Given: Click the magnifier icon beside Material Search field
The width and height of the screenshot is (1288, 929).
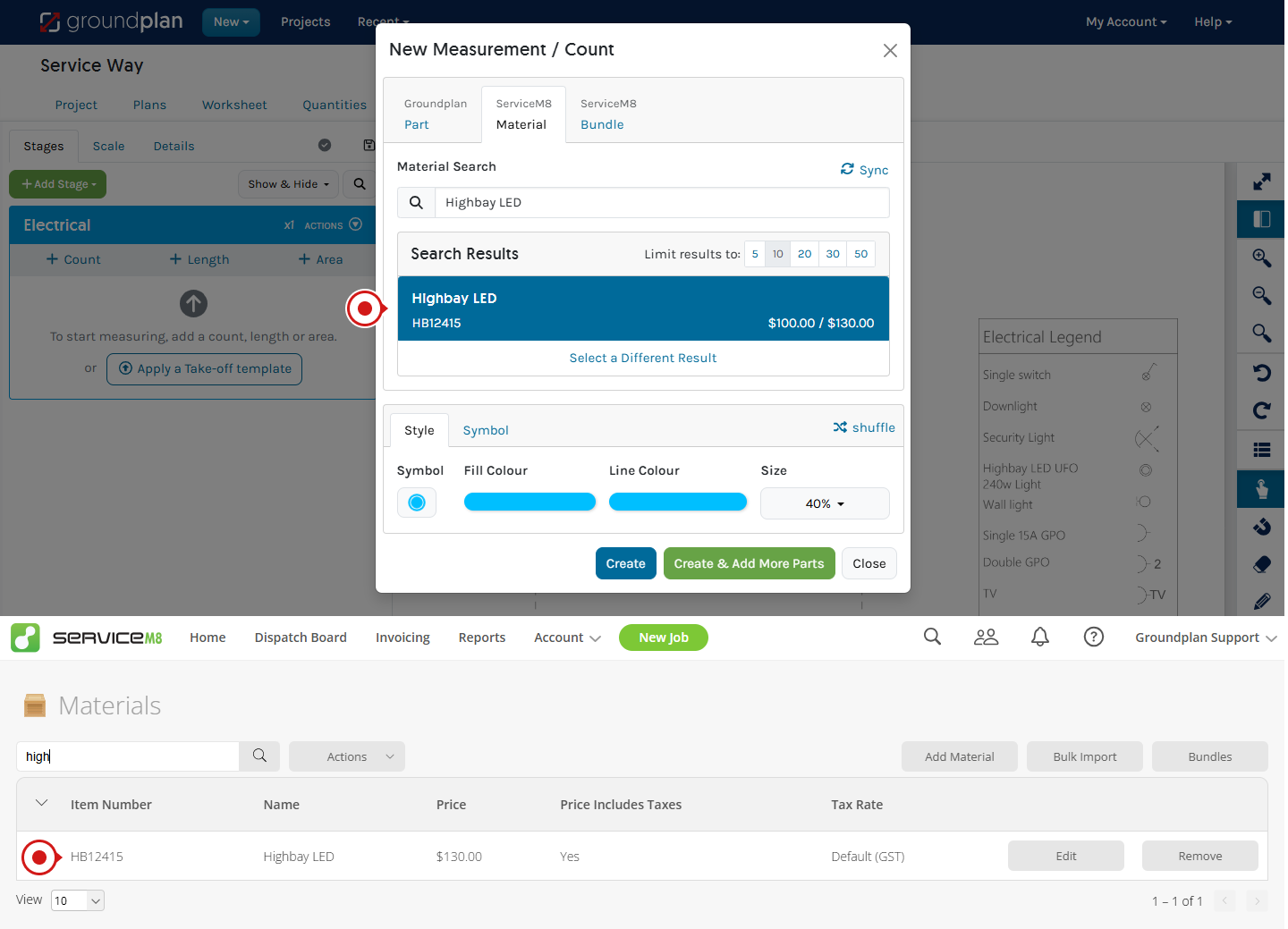Looking at the screenshot, I should [416, 203].
